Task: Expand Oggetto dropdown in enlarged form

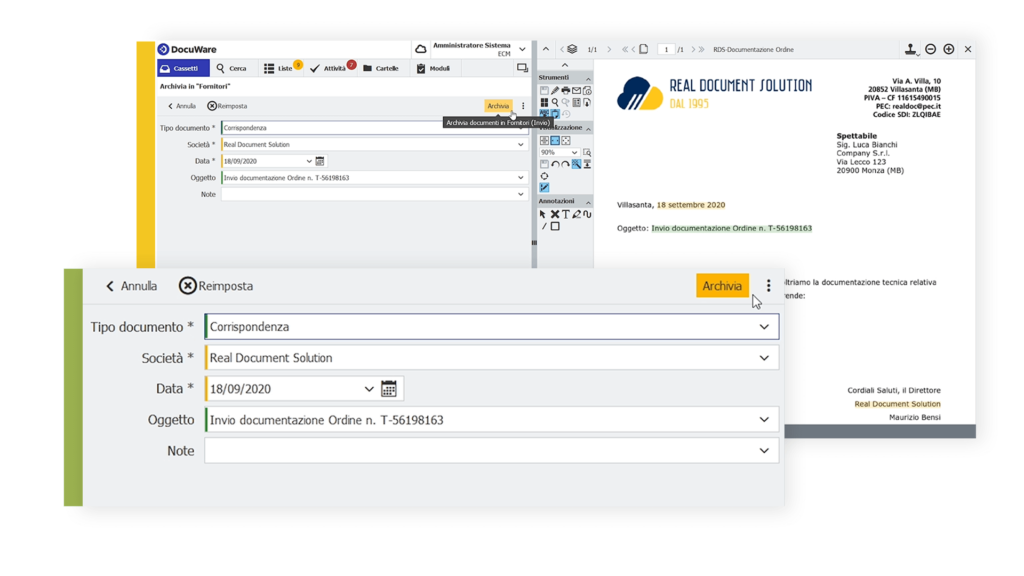Action: point(764,420)
